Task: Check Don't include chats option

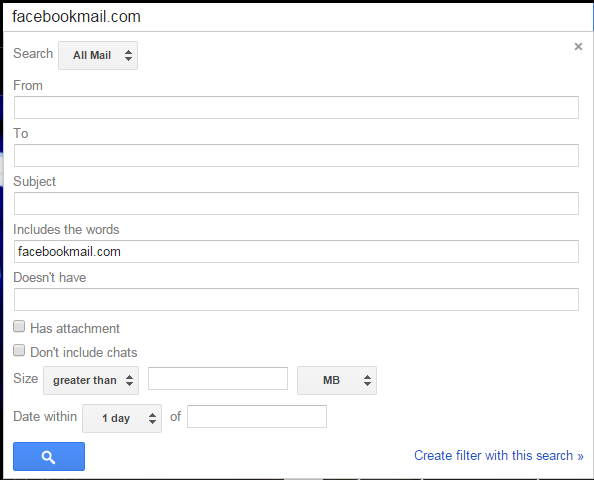Action: pos(19,350)
